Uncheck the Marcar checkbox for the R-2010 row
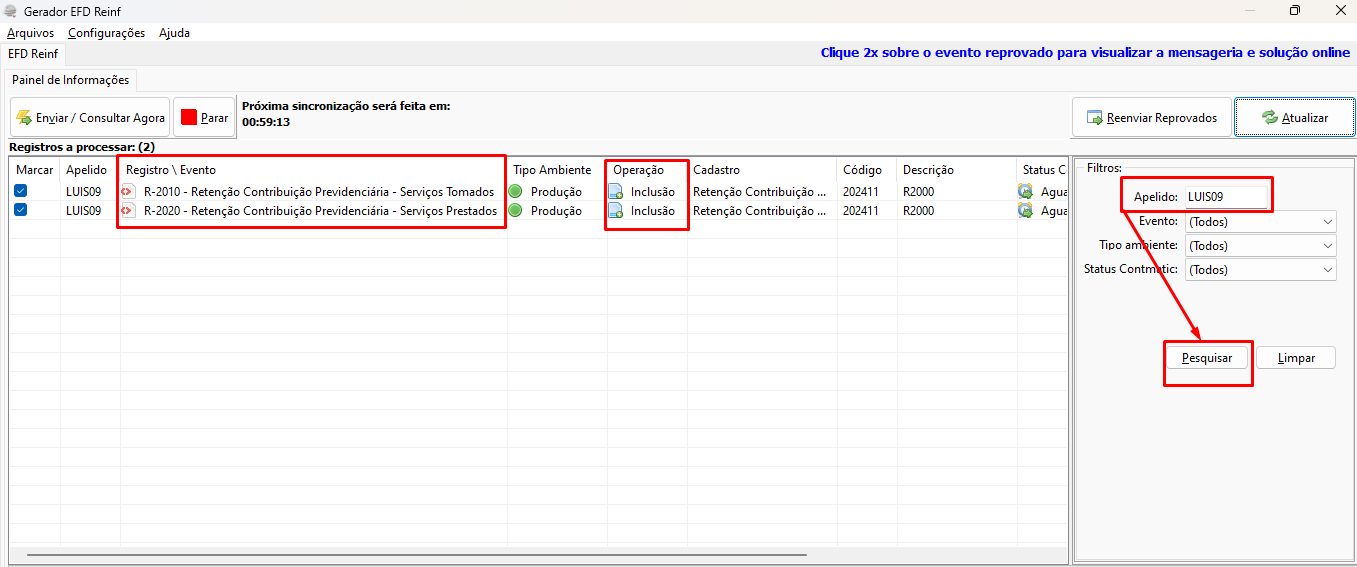The width and height of the screenshot is (1357, 567). tap(21, 191)
